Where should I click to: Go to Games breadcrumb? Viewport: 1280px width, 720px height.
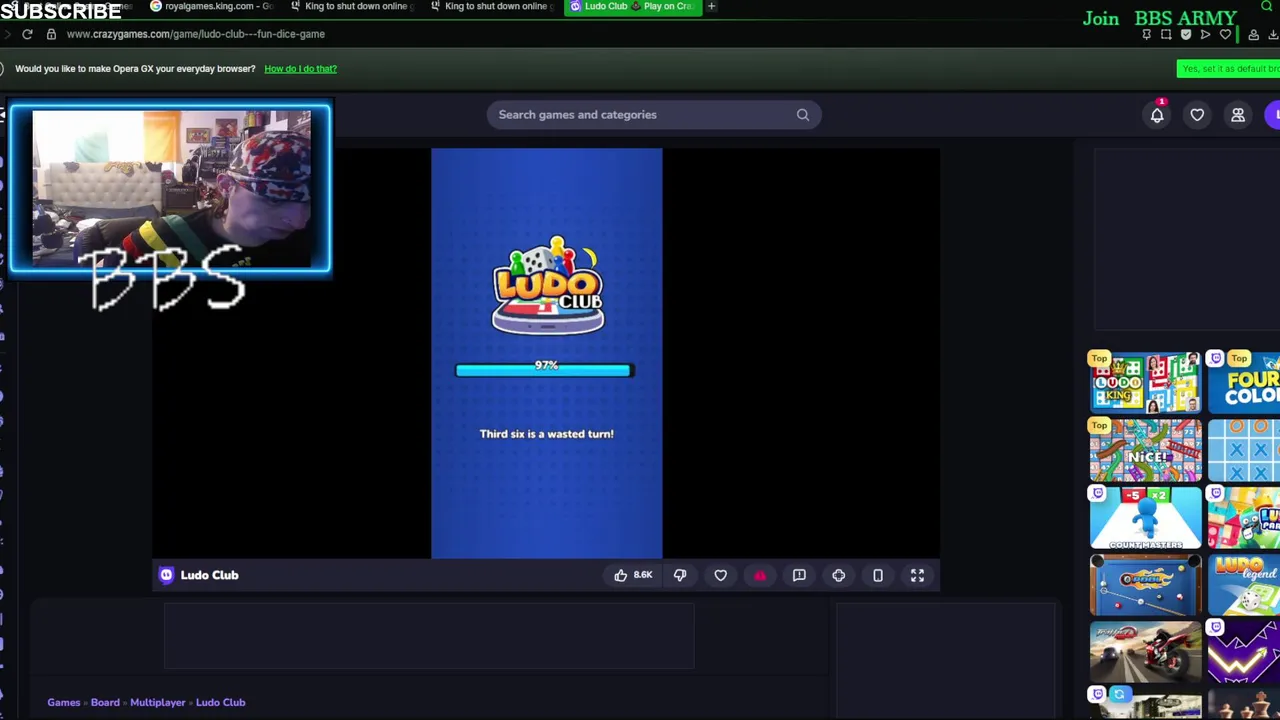tap(63, 702)
